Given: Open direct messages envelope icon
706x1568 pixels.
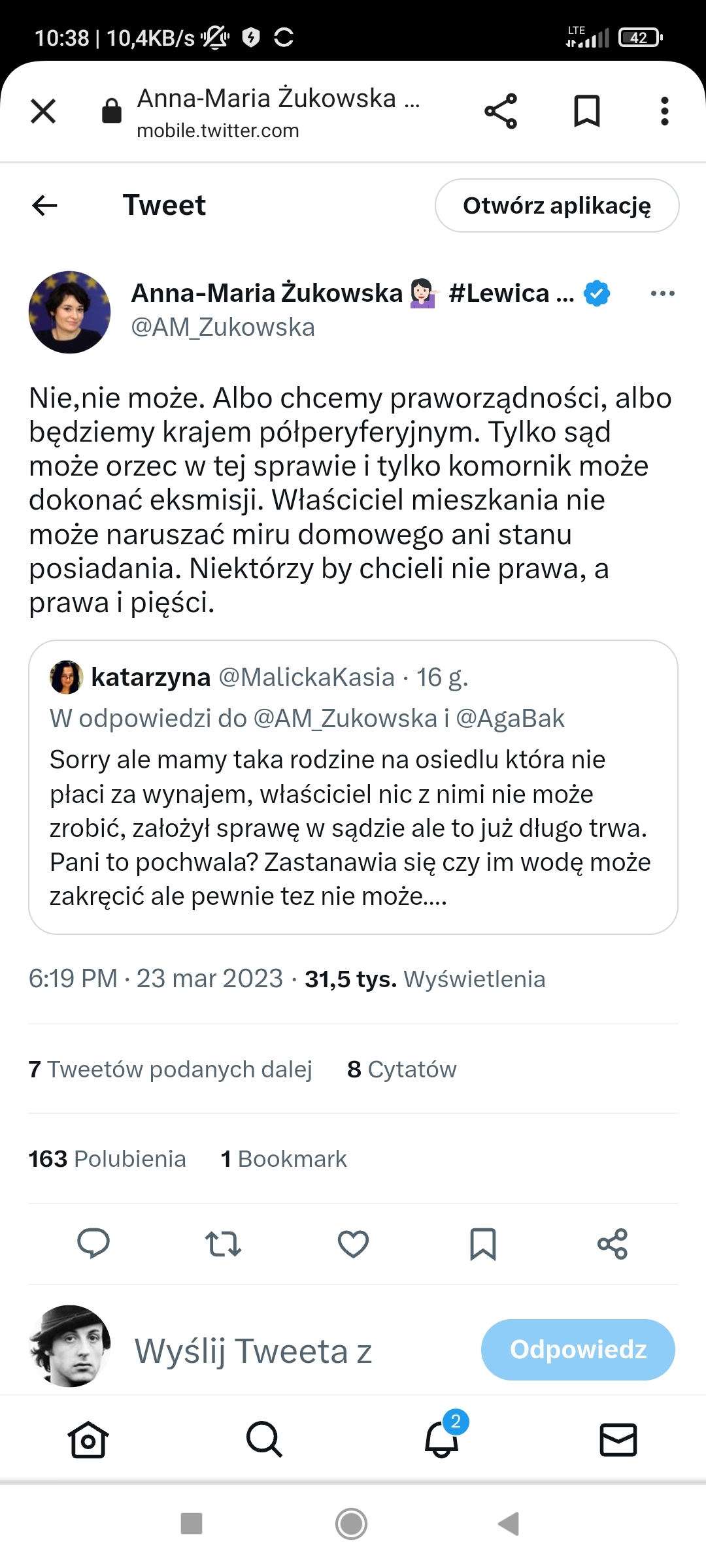Looking at the screenshot, I should 618,1439.
